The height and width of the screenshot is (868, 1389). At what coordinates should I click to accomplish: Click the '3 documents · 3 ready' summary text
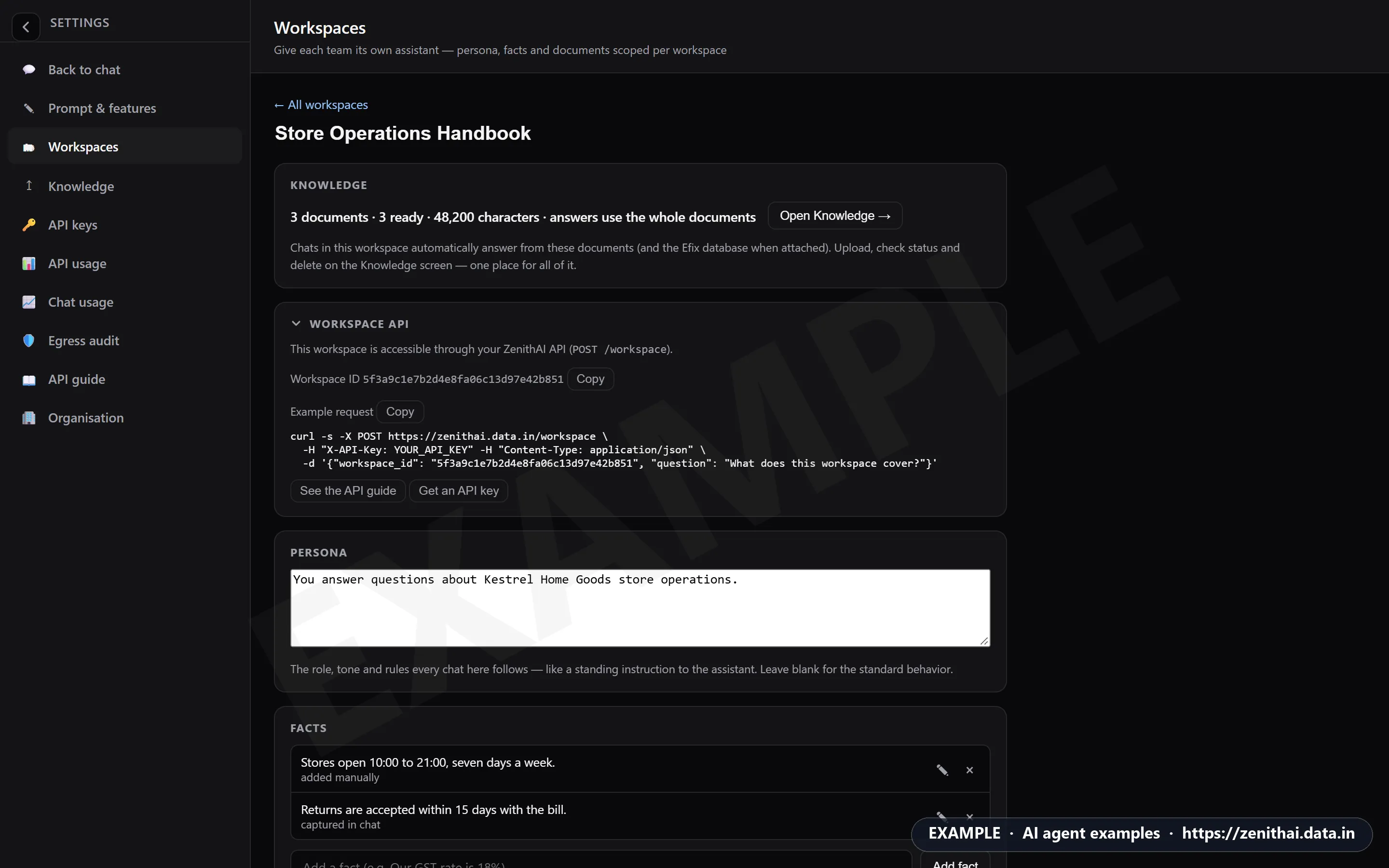(522, 217)
